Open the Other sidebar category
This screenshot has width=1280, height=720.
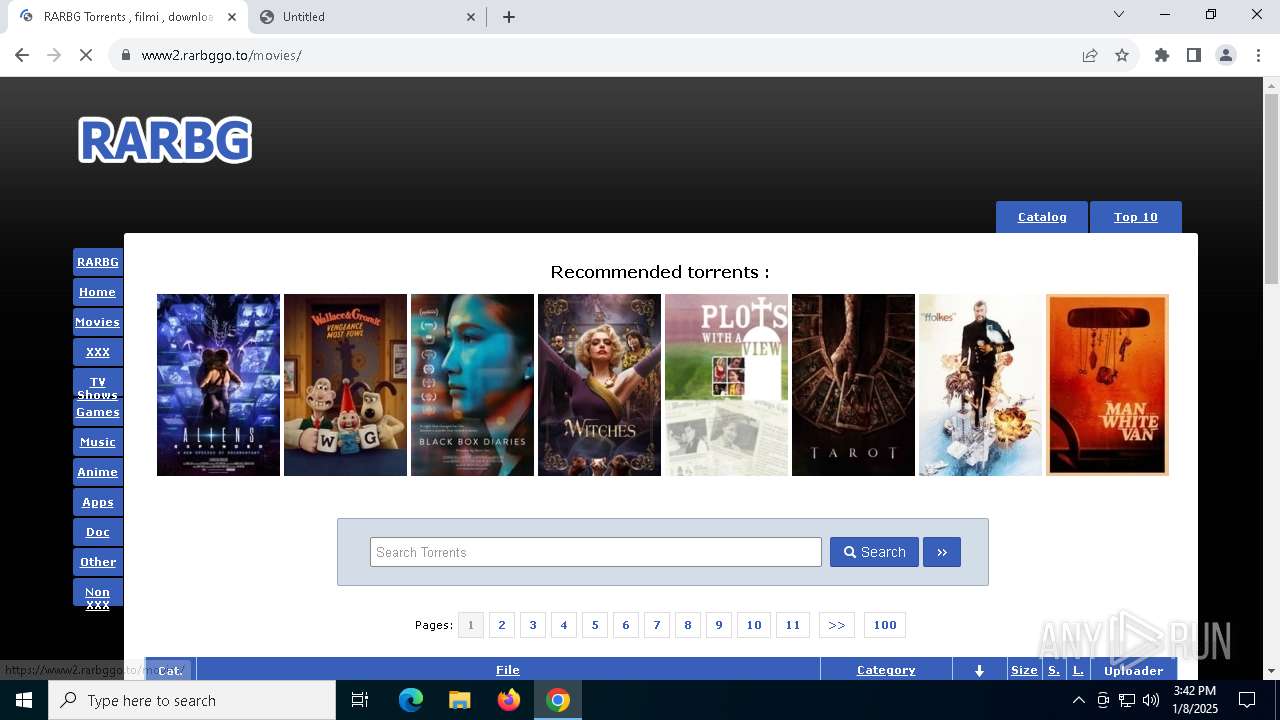[x=98, y=562]
